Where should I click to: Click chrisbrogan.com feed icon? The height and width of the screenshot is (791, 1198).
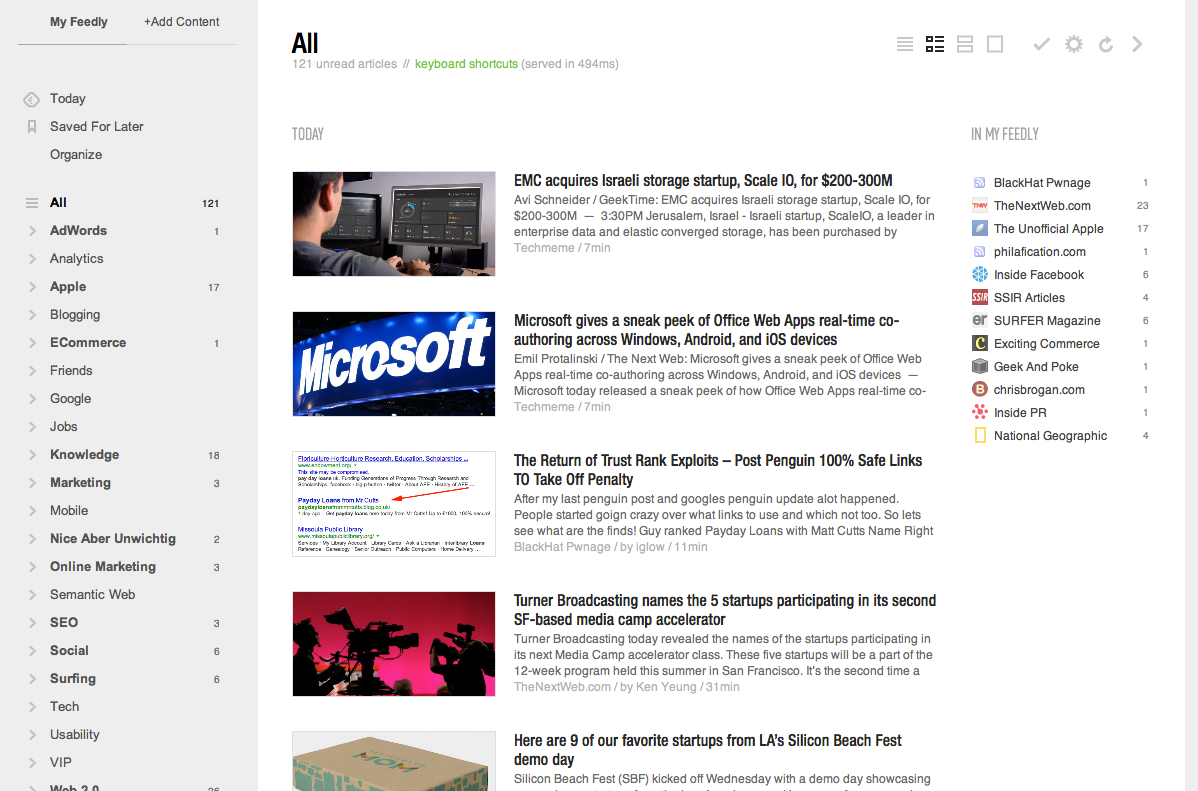pos(979,389)
